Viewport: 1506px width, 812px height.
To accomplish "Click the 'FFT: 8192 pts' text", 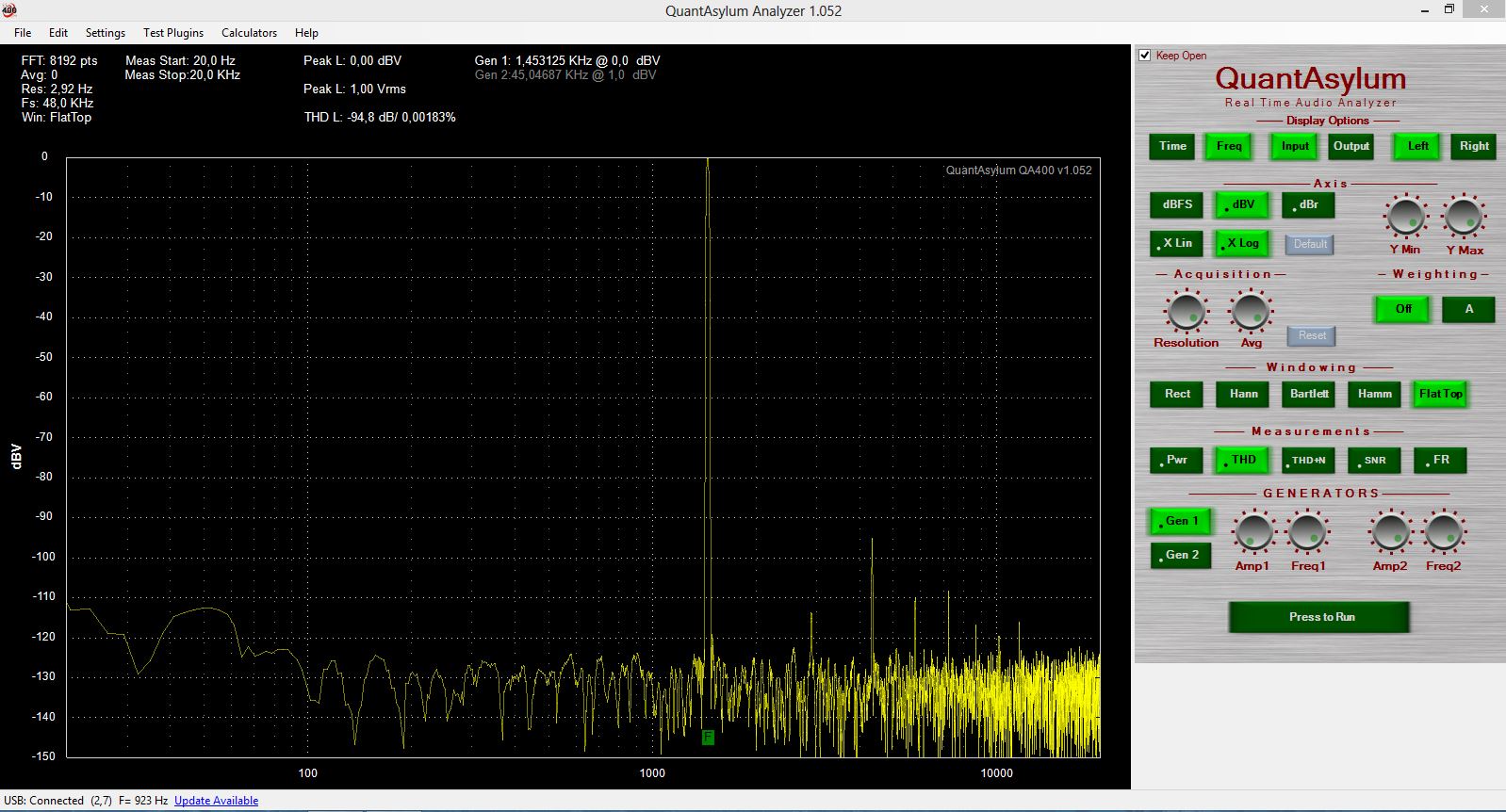I will click(59, 60).
